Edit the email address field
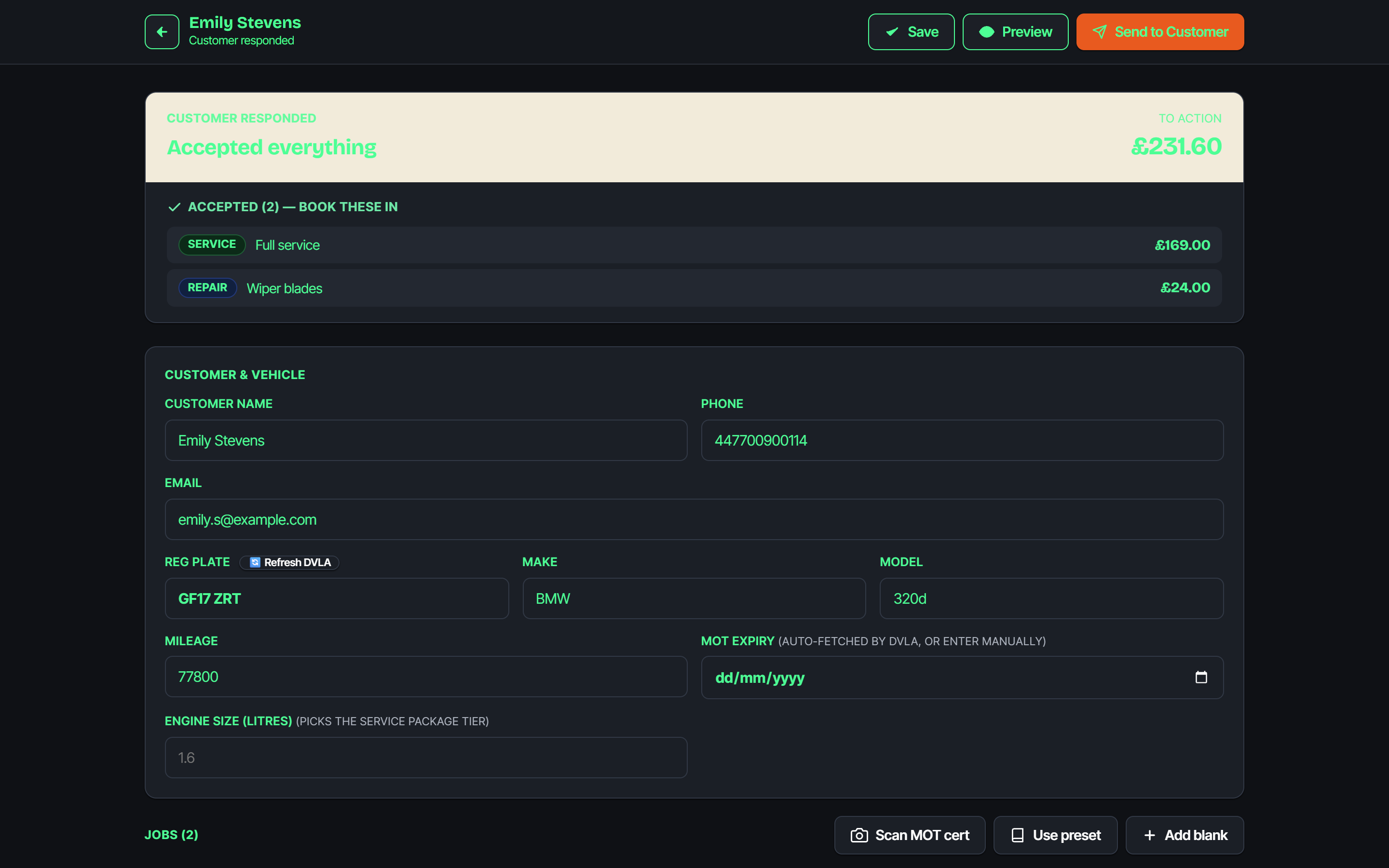This screenshot has height=868, width=1389. tap(694, 519)
